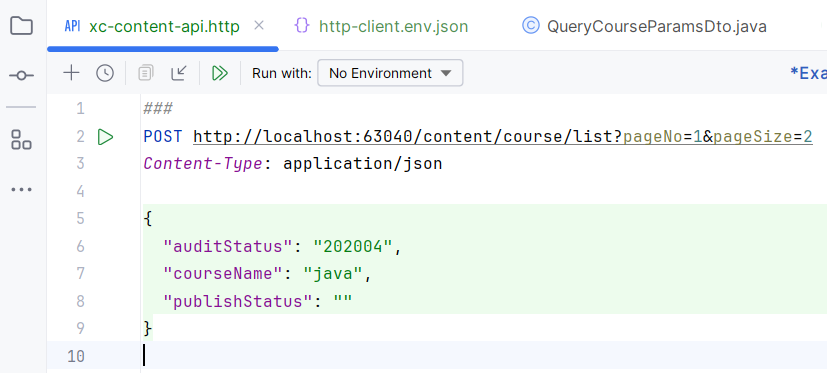
Task: Switch to http-client.env.json tab
Action: pyautogui.click(x=381, y=26)
